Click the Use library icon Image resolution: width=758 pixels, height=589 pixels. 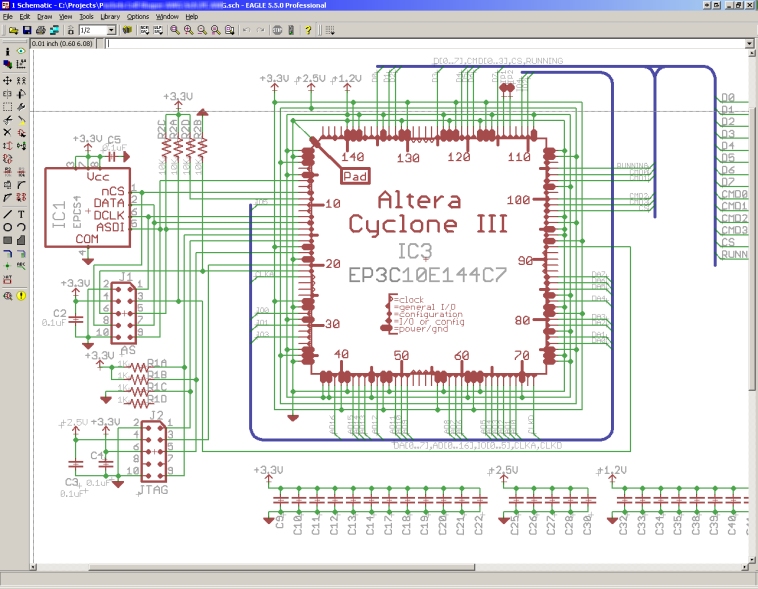click(127, 30)
